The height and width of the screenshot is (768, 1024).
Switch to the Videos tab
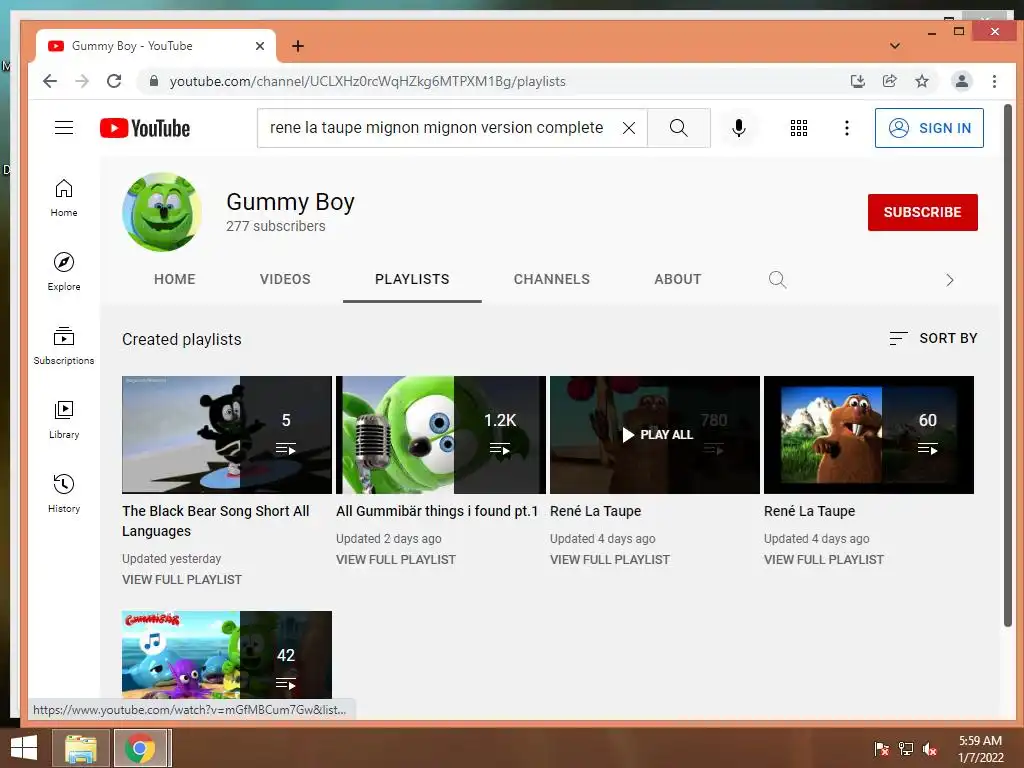pos(285,280)
